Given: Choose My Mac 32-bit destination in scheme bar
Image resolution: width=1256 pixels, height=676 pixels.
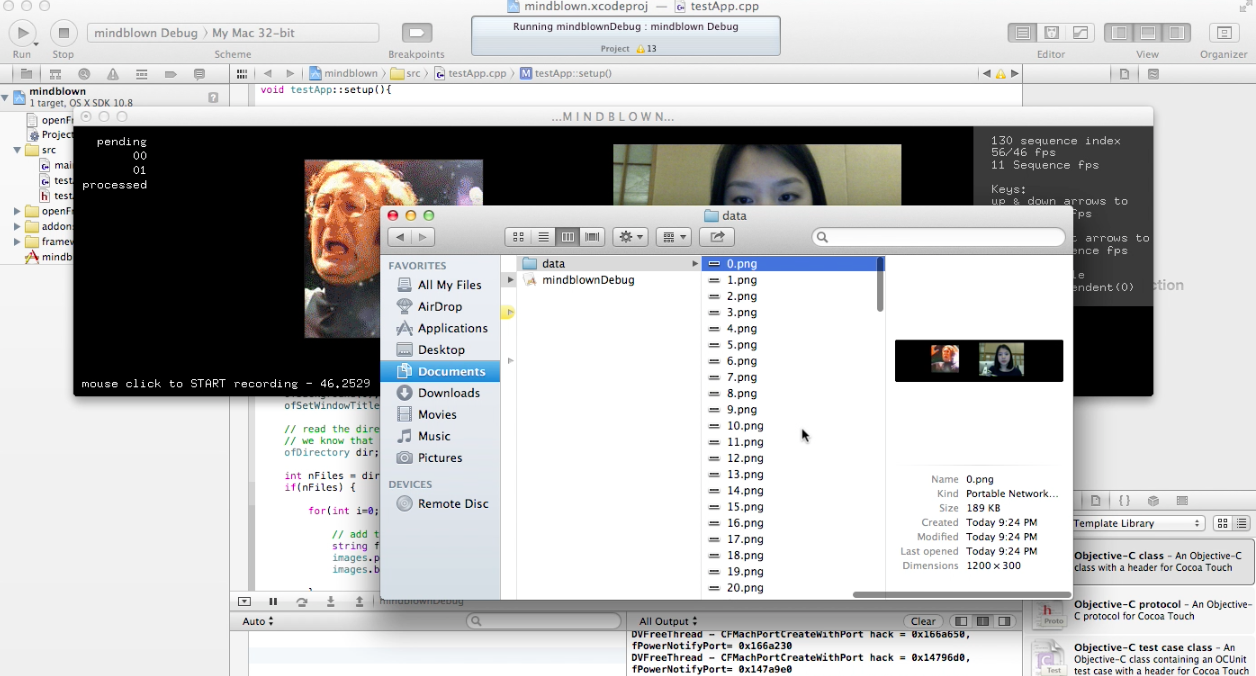Looking at the screenshot, I should pyautogui.click(x=253, y=33).
